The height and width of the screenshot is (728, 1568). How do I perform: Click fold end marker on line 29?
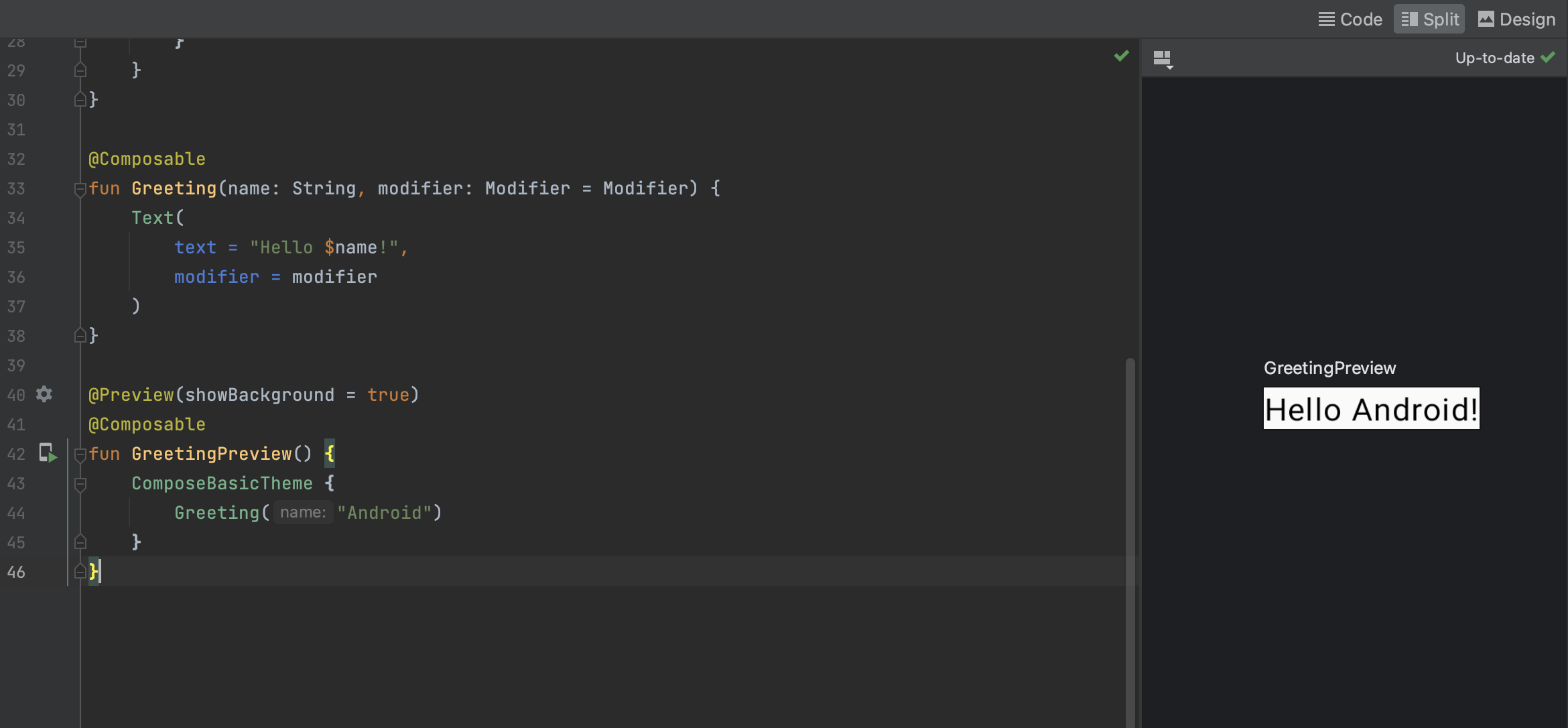tap(80, 70)
